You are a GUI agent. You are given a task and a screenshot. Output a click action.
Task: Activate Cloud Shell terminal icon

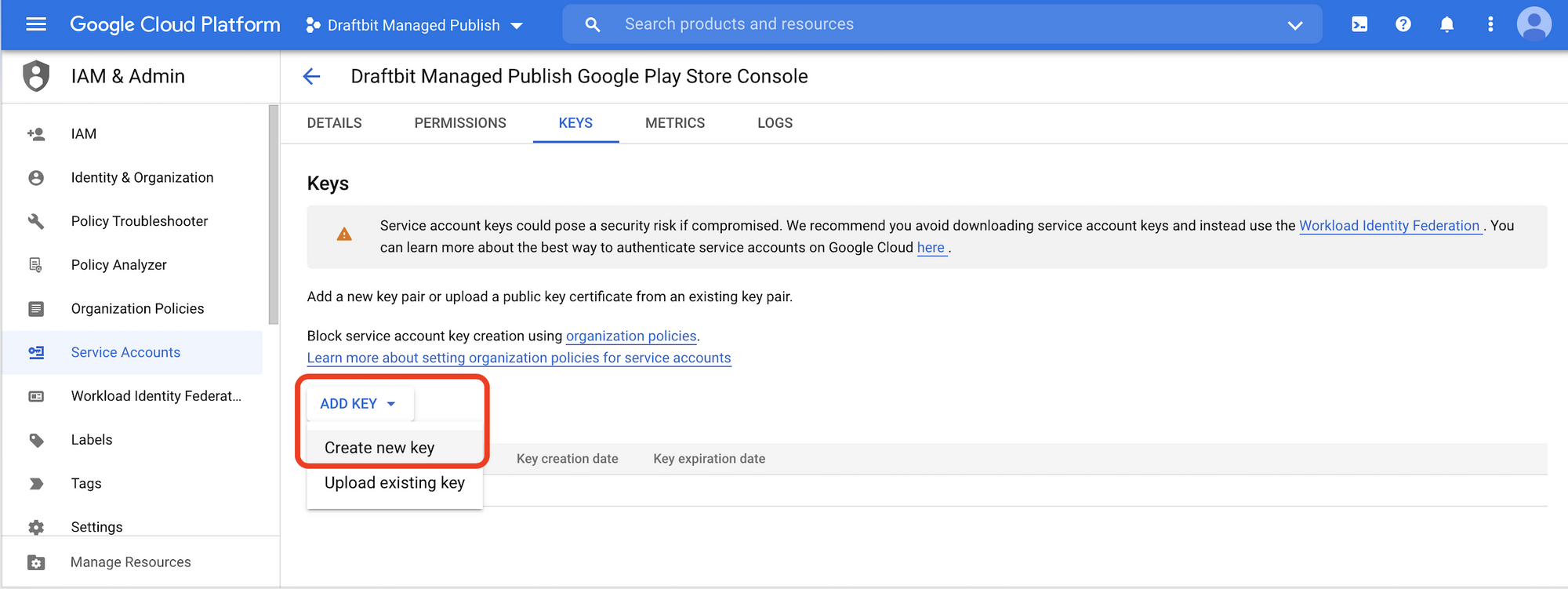coord(1359,24)
